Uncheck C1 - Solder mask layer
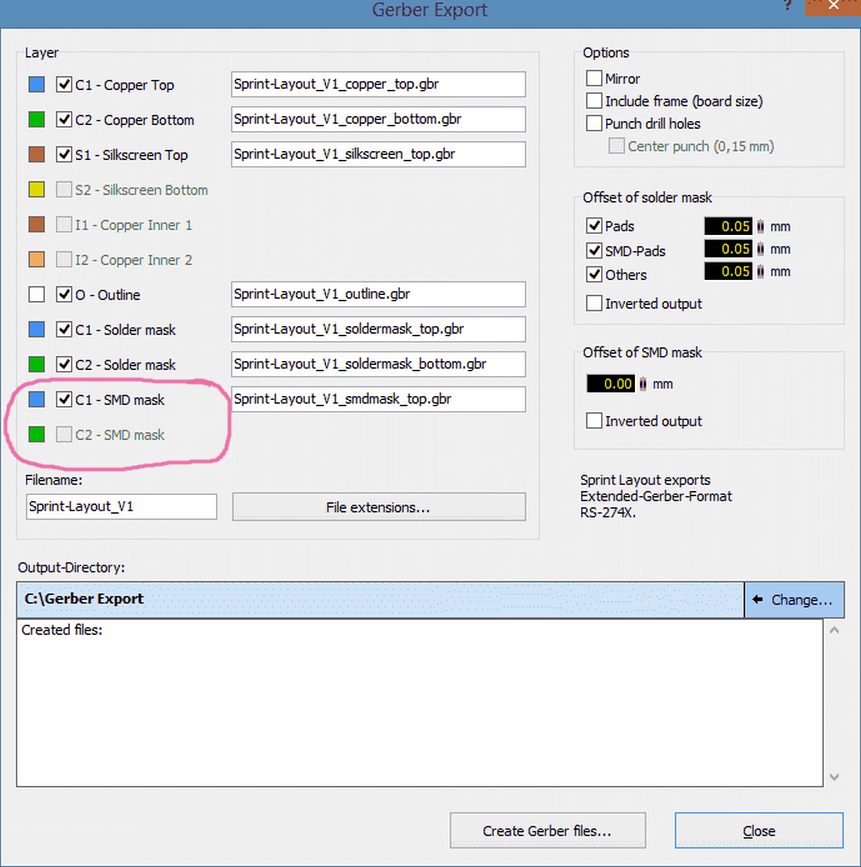 (64, 330)
